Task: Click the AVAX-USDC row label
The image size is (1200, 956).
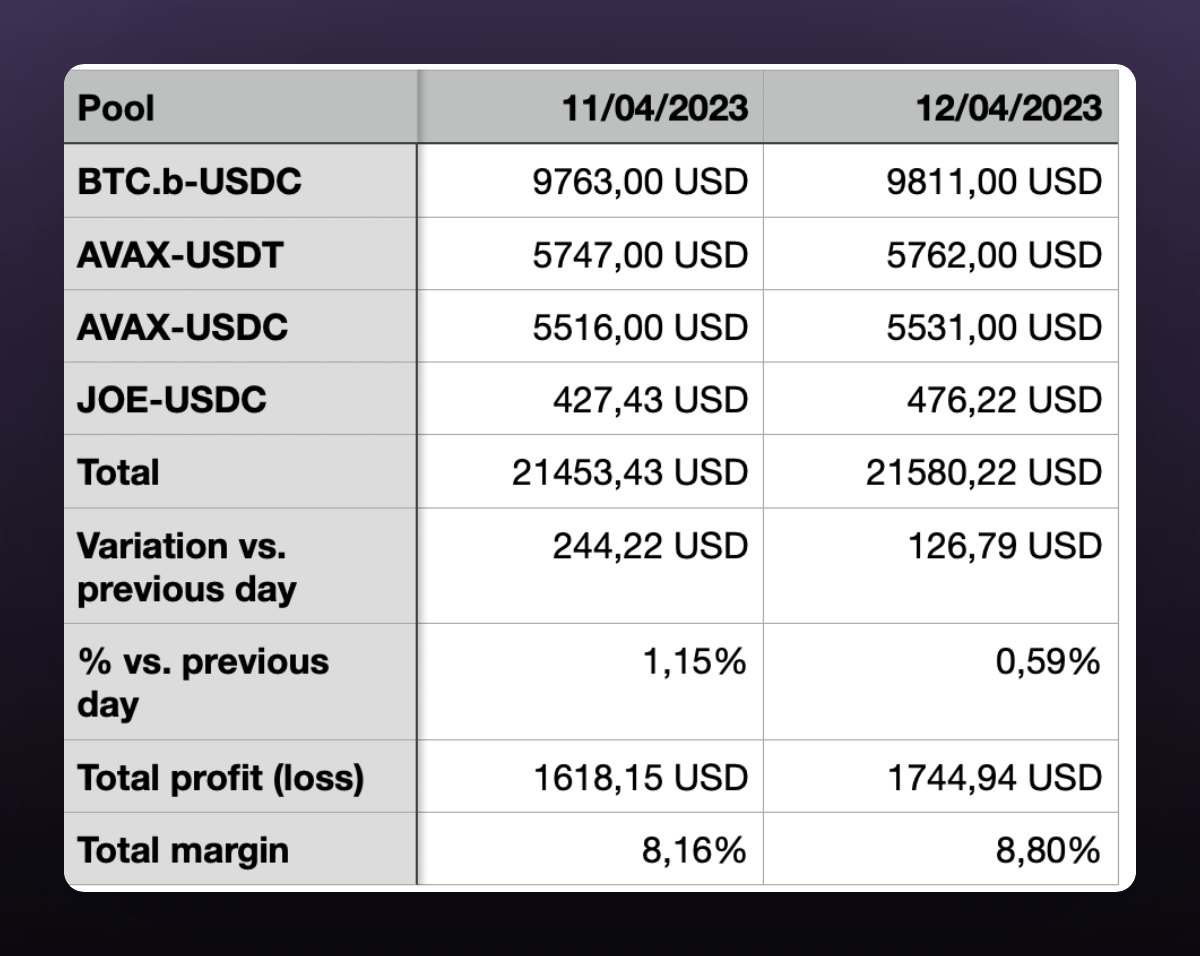Action: point(182,327)
